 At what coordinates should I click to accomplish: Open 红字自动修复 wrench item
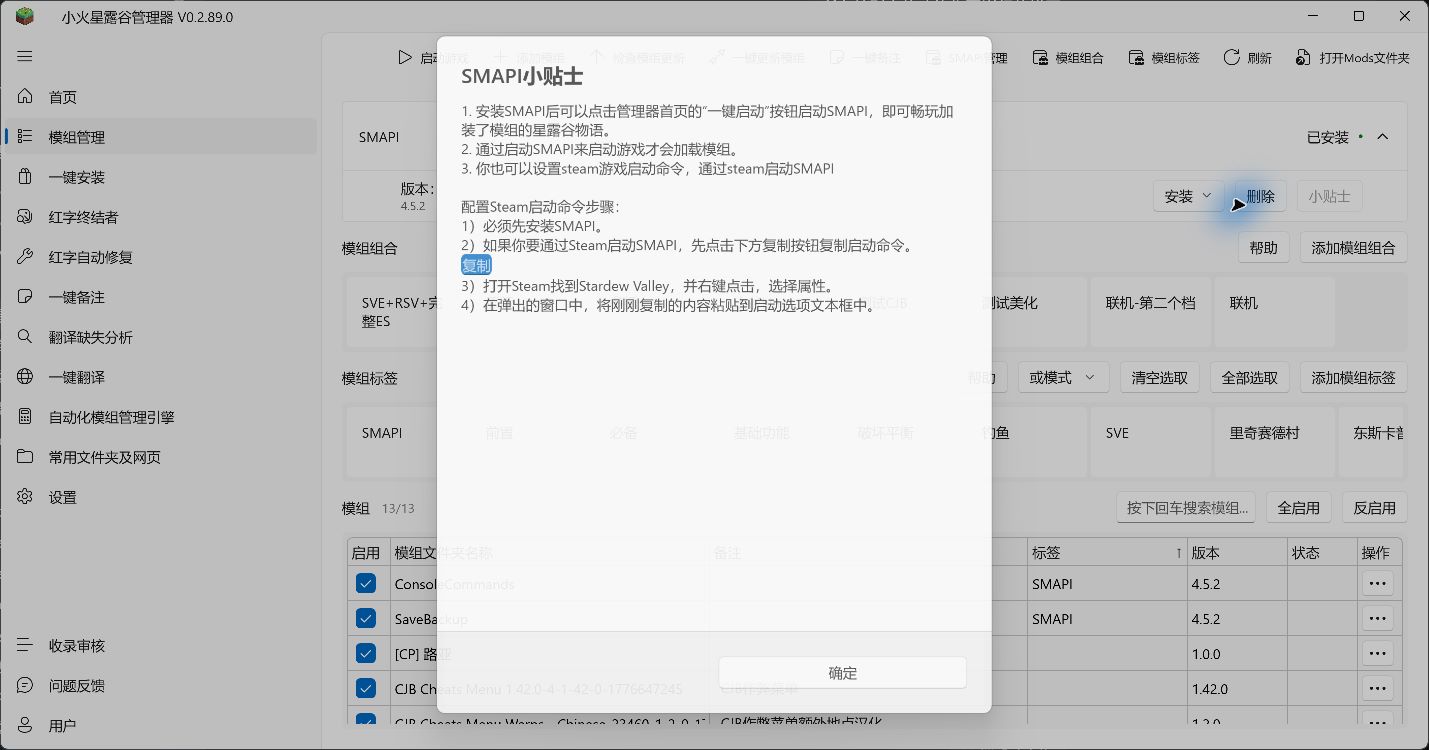coord(160,257)
